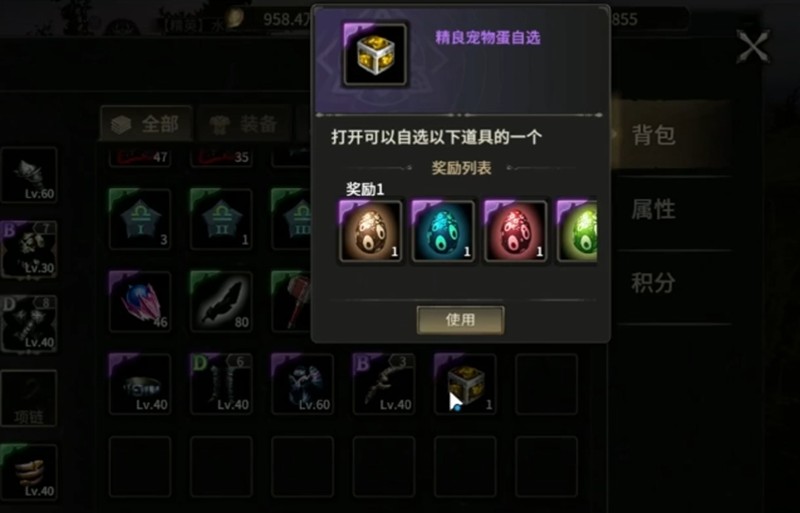
Task: Switch to the 装备 tab
Action: pyautogui.click(x=244, y=124)
